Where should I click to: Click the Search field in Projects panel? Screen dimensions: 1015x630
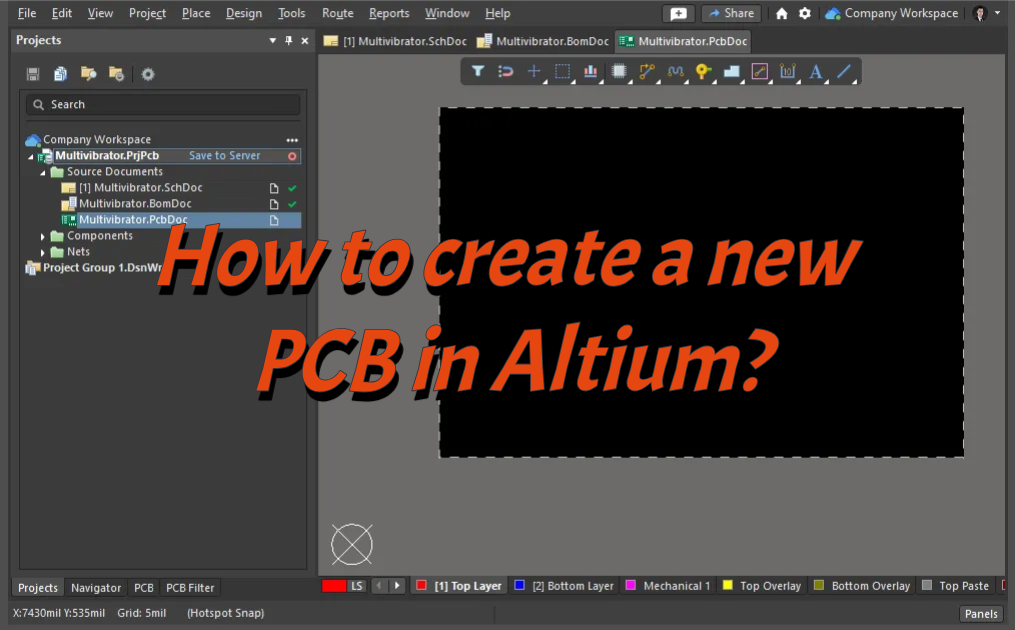click(x=163, y=105)
